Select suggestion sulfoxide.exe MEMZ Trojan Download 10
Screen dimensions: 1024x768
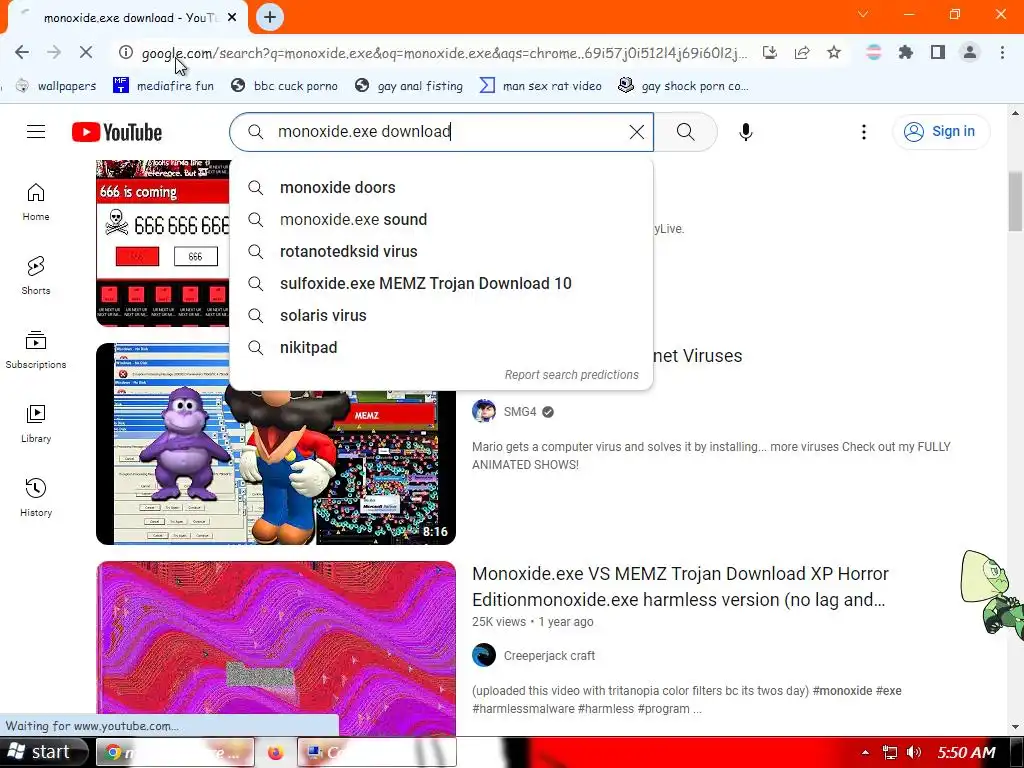[441, 283]
